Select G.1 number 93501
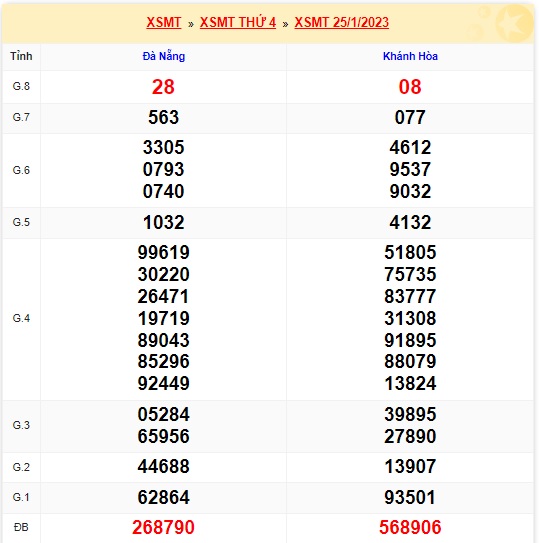Image resolution: width=539 pixels, height=543 pixels. coord(410,497)
